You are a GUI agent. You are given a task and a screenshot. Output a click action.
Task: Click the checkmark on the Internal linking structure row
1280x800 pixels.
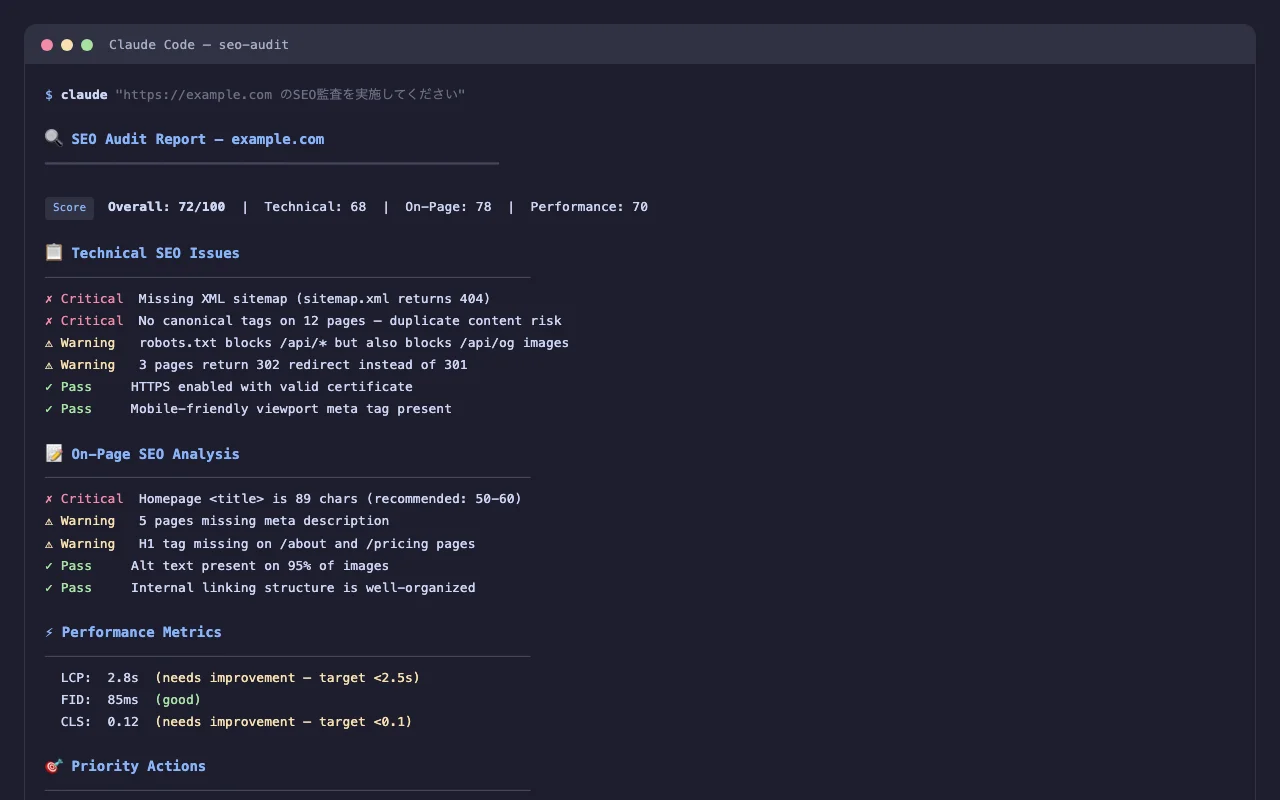coord(49,588)
